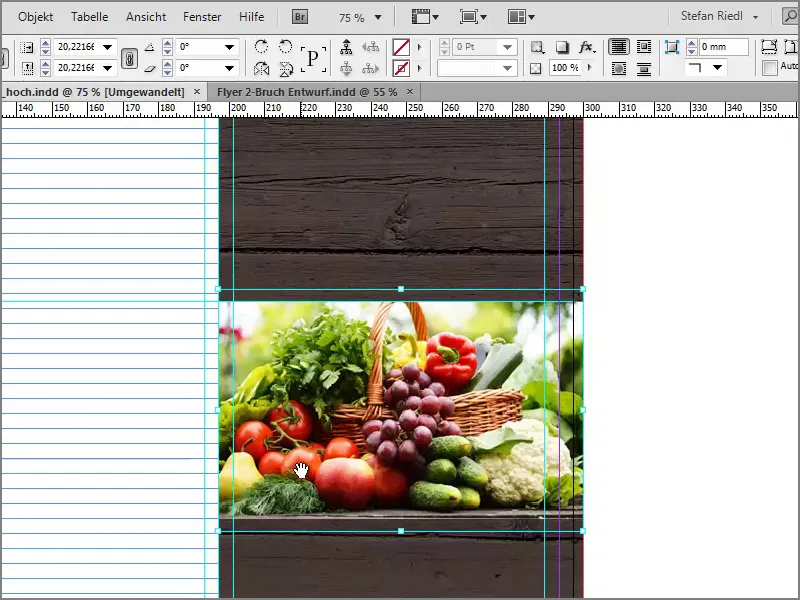Image resolution: width=800 pixels, height=600 pixels.
Task: Click the search magnifier icon
Action: (791, 16)
